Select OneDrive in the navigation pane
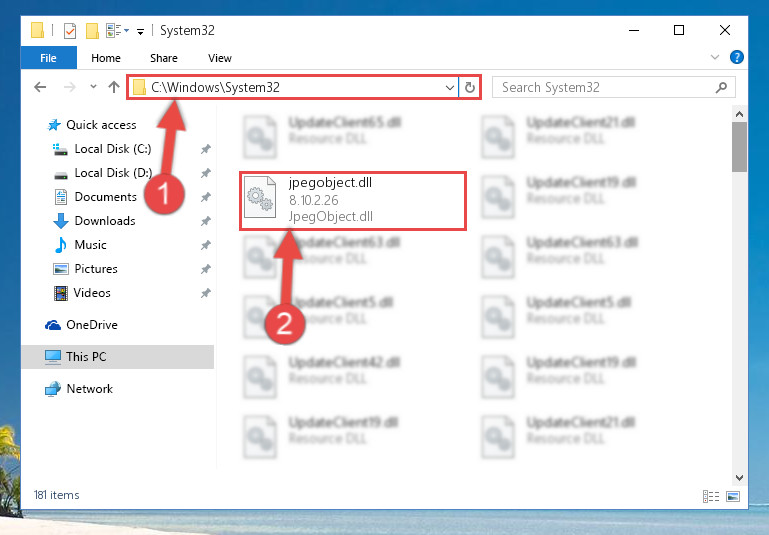Viewport: 769px width, 535px height. point(81,325)
